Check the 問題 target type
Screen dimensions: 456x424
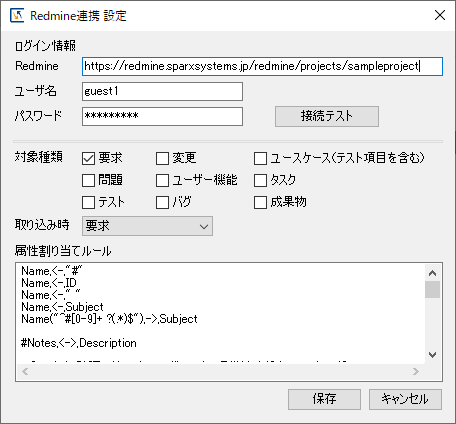click(x=88, y=180)
